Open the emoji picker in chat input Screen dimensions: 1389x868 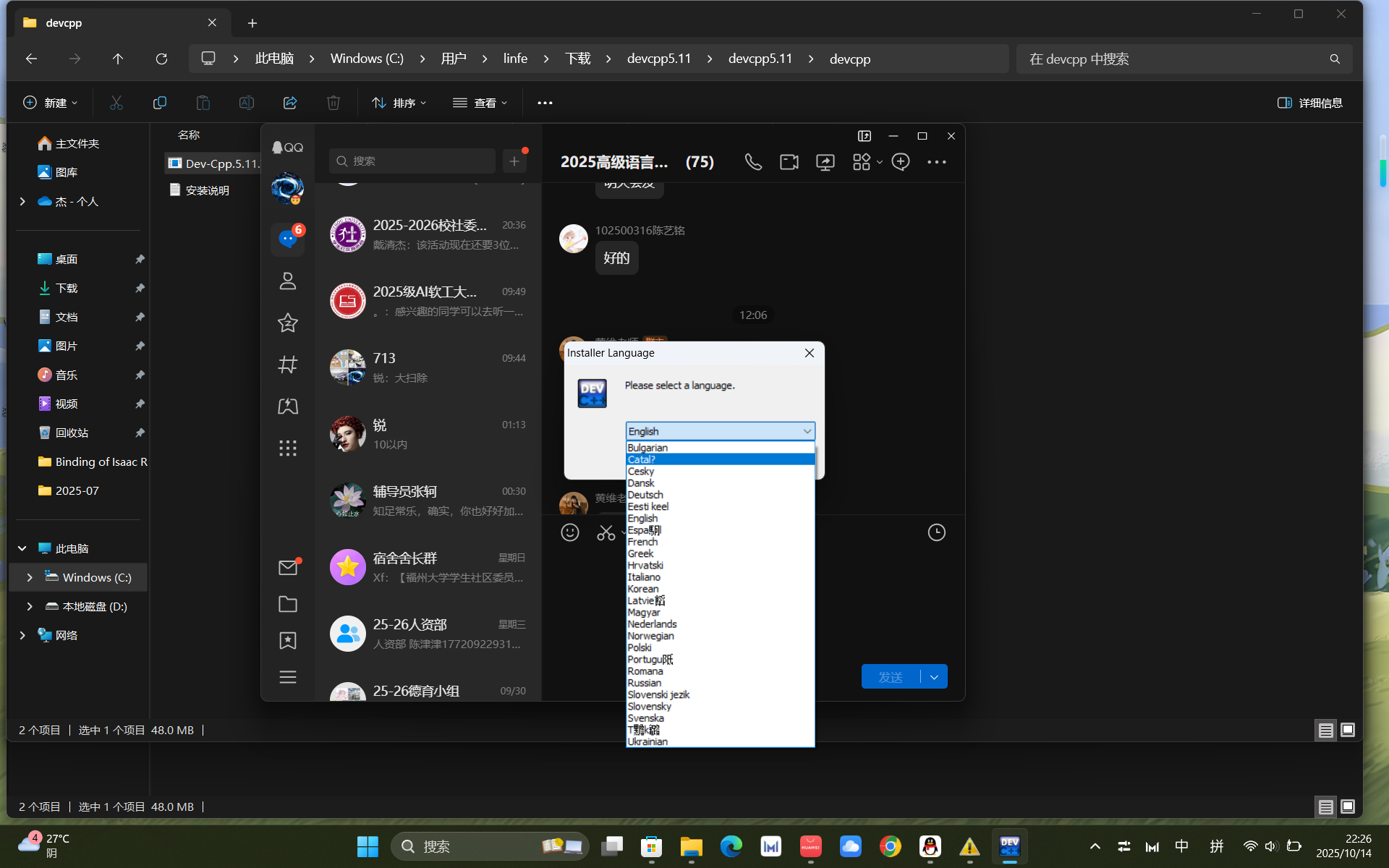[570, 533]
